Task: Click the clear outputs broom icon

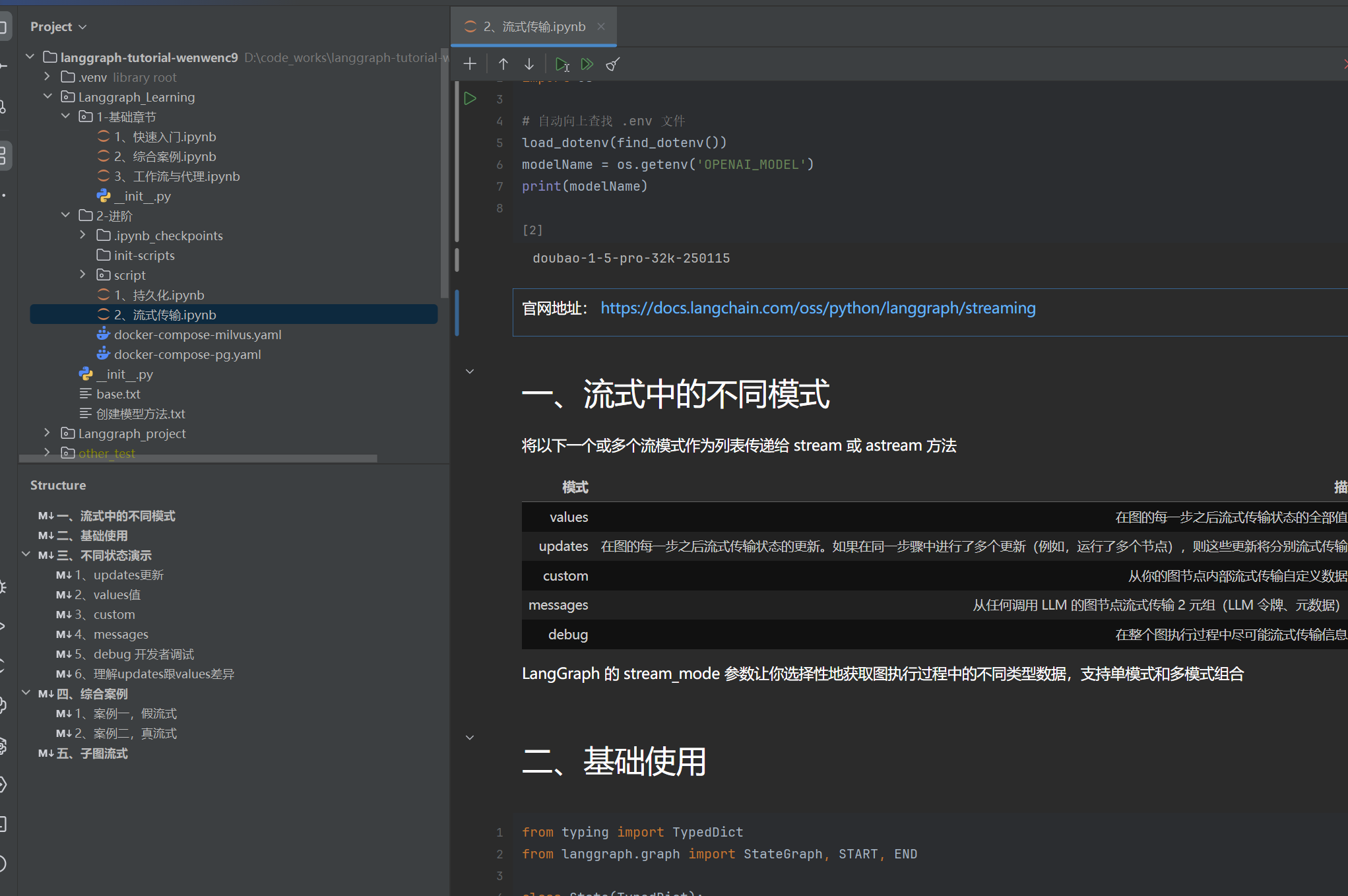Action: pyautogui.click(x=613, y=64)
